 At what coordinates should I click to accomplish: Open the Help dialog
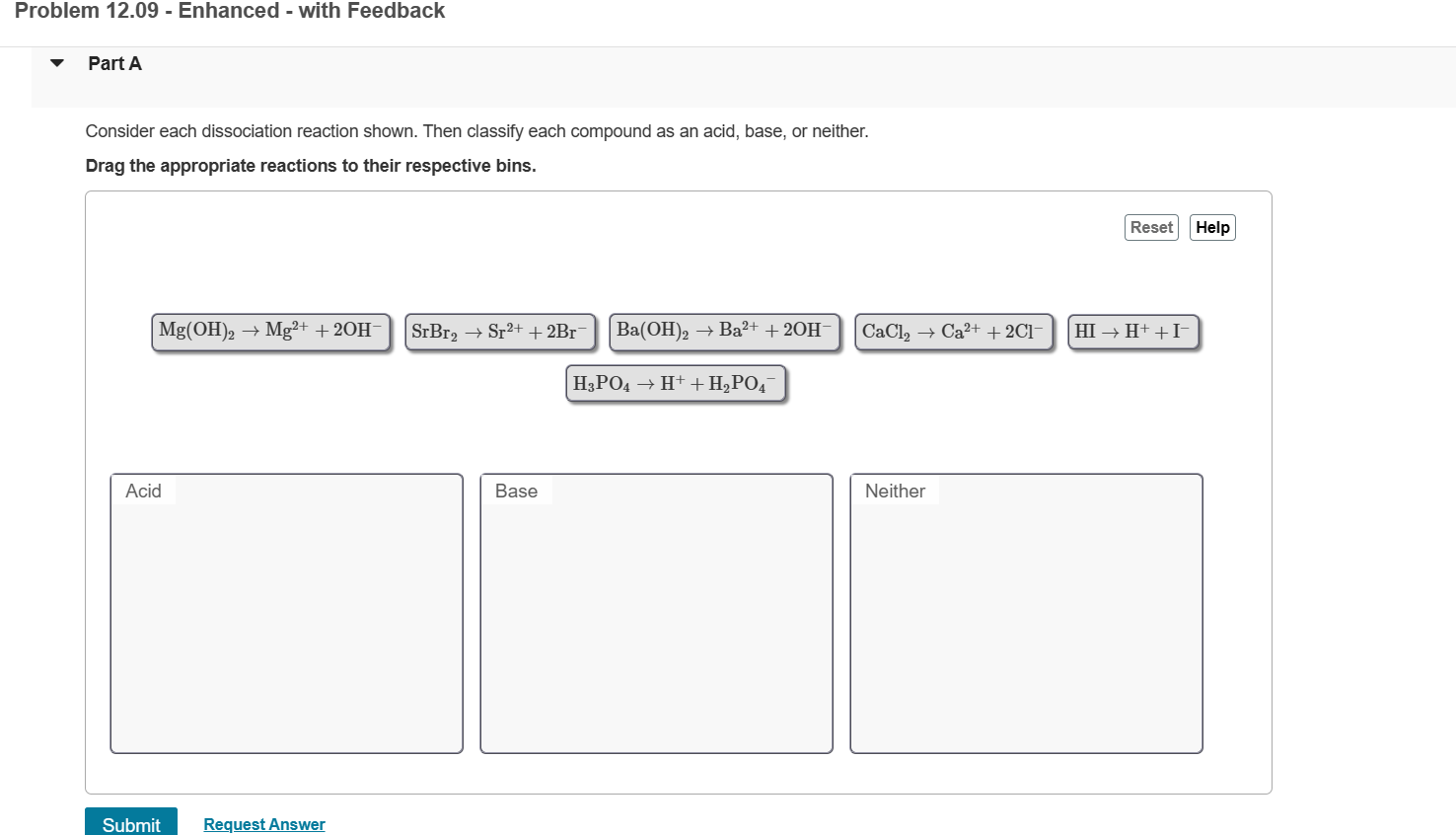pos(1212,227)
